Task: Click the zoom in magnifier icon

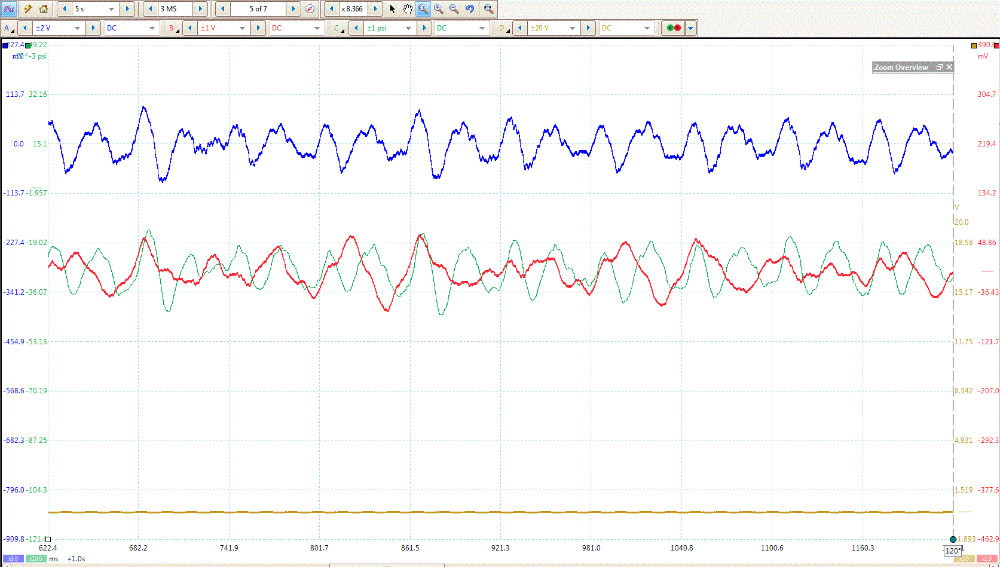Action: click(439, 8)
